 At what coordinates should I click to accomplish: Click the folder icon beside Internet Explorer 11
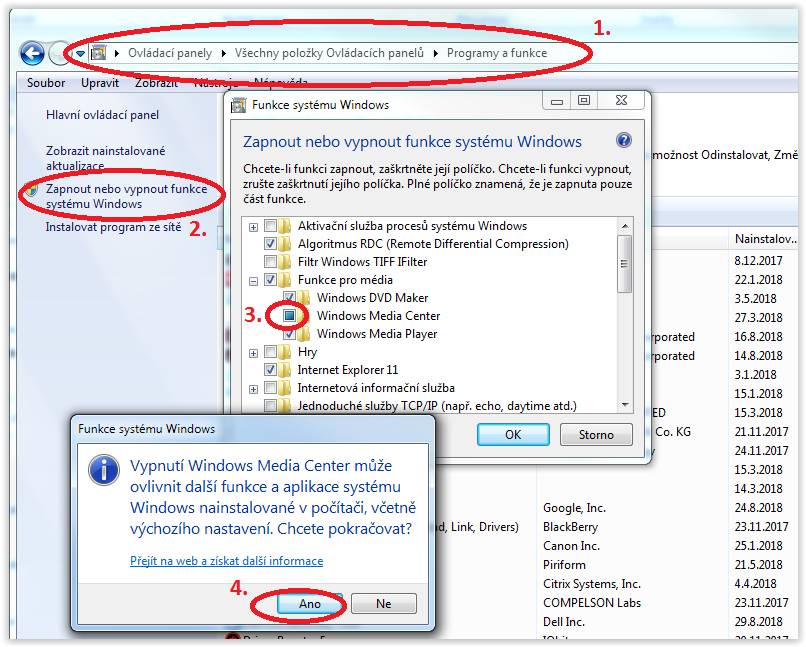click(x=285, y=370)
